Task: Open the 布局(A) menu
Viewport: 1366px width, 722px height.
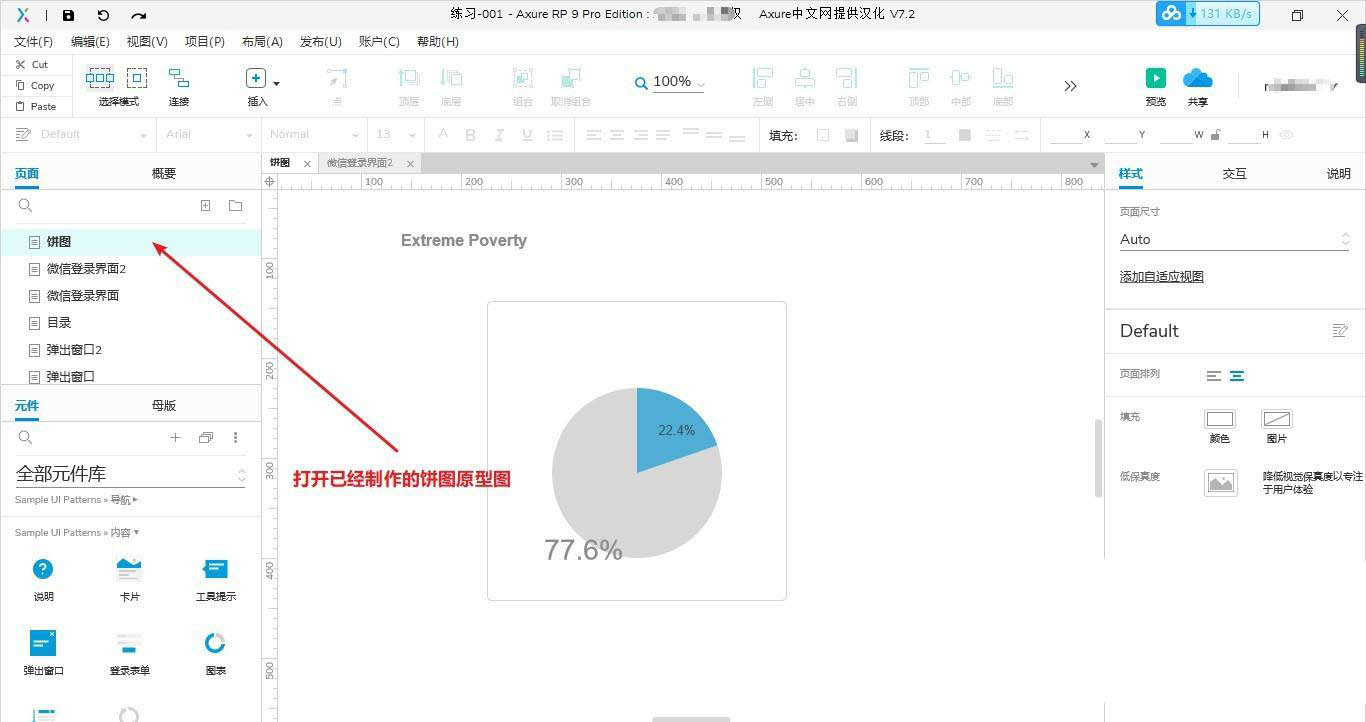Action: (262, 41)
